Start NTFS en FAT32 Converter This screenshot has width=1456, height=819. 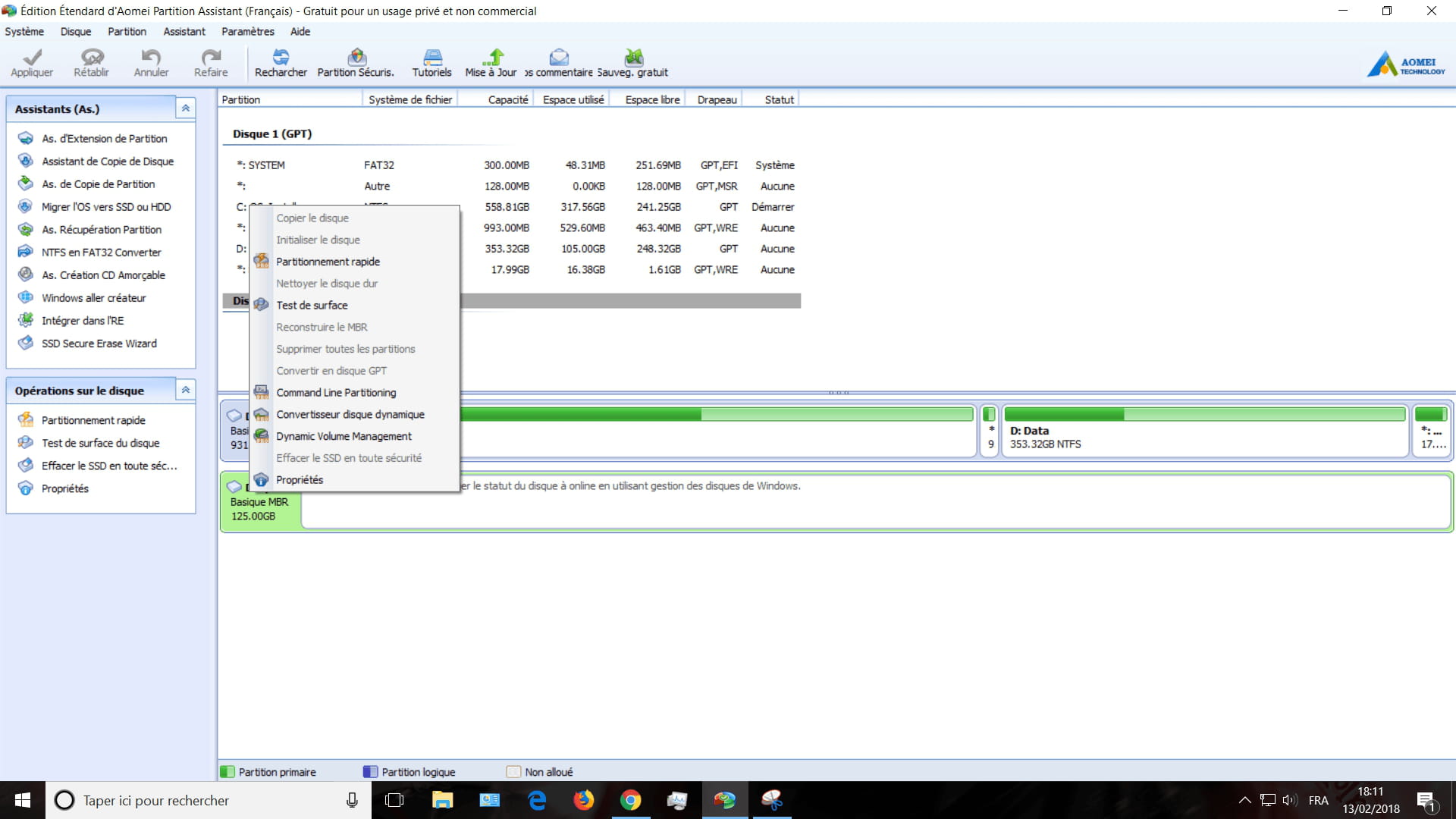(x=102, y=253)
